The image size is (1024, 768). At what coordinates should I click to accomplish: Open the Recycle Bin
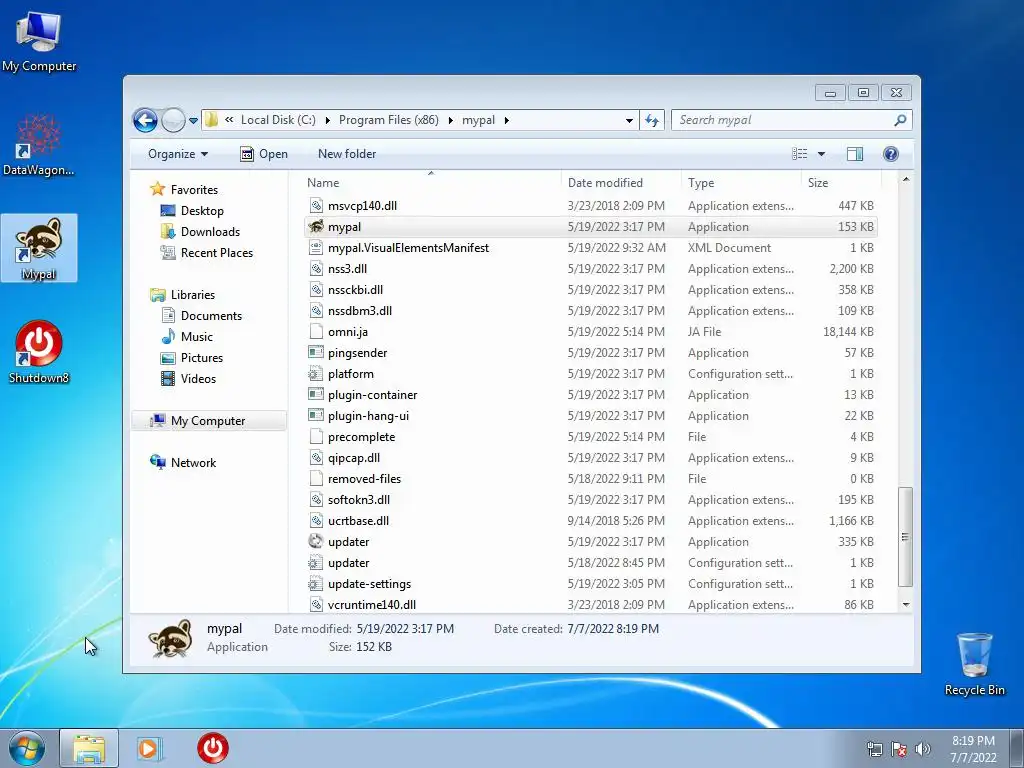(x=974, y=664)
